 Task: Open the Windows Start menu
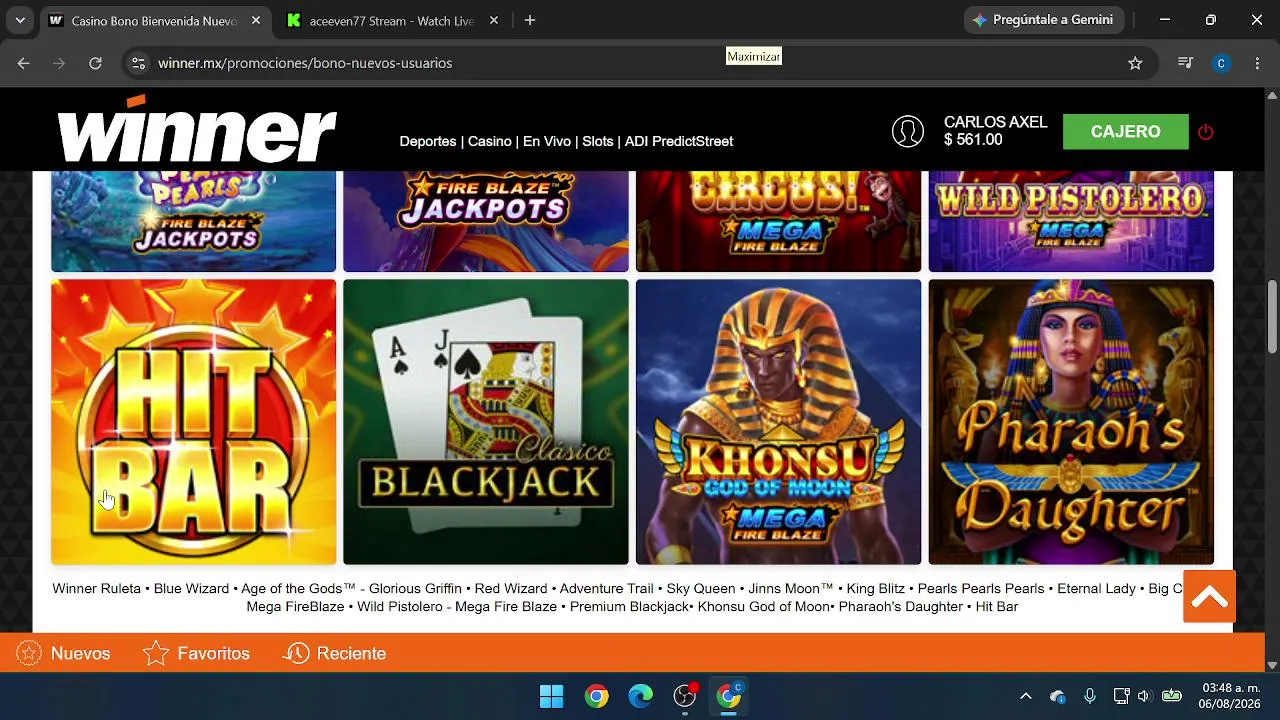click(x=551, y=696)
